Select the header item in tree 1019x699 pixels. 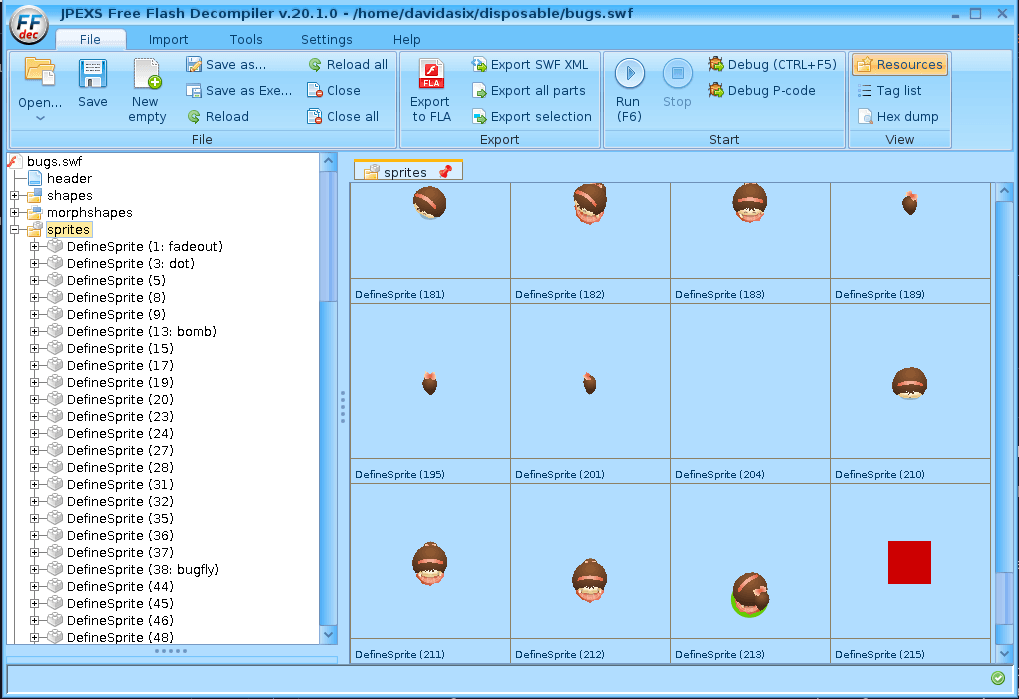coord(69,179)
